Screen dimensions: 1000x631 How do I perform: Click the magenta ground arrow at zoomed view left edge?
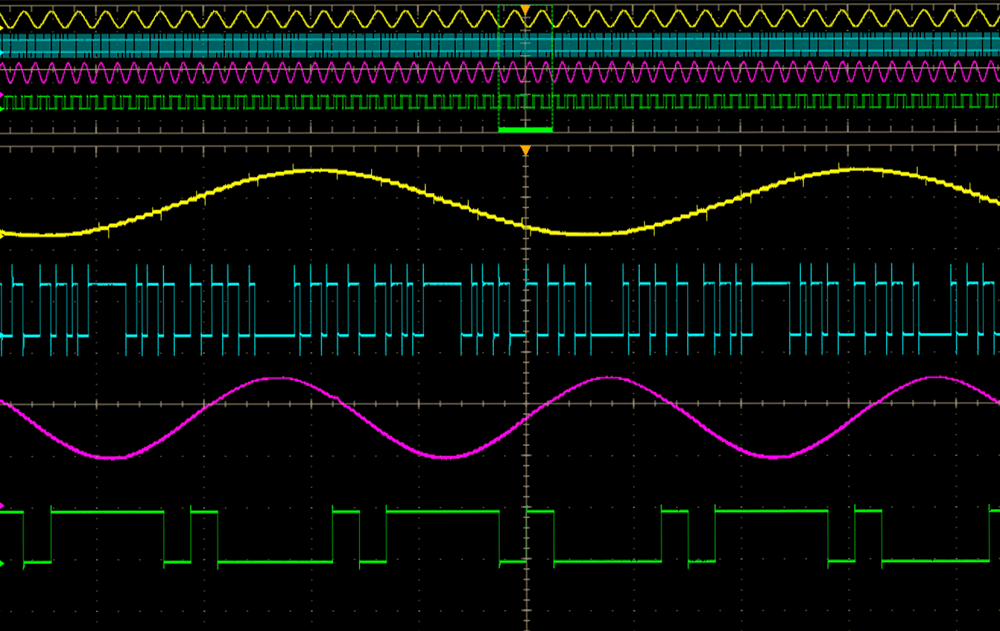pyautogui.click(x=3, y=506)
